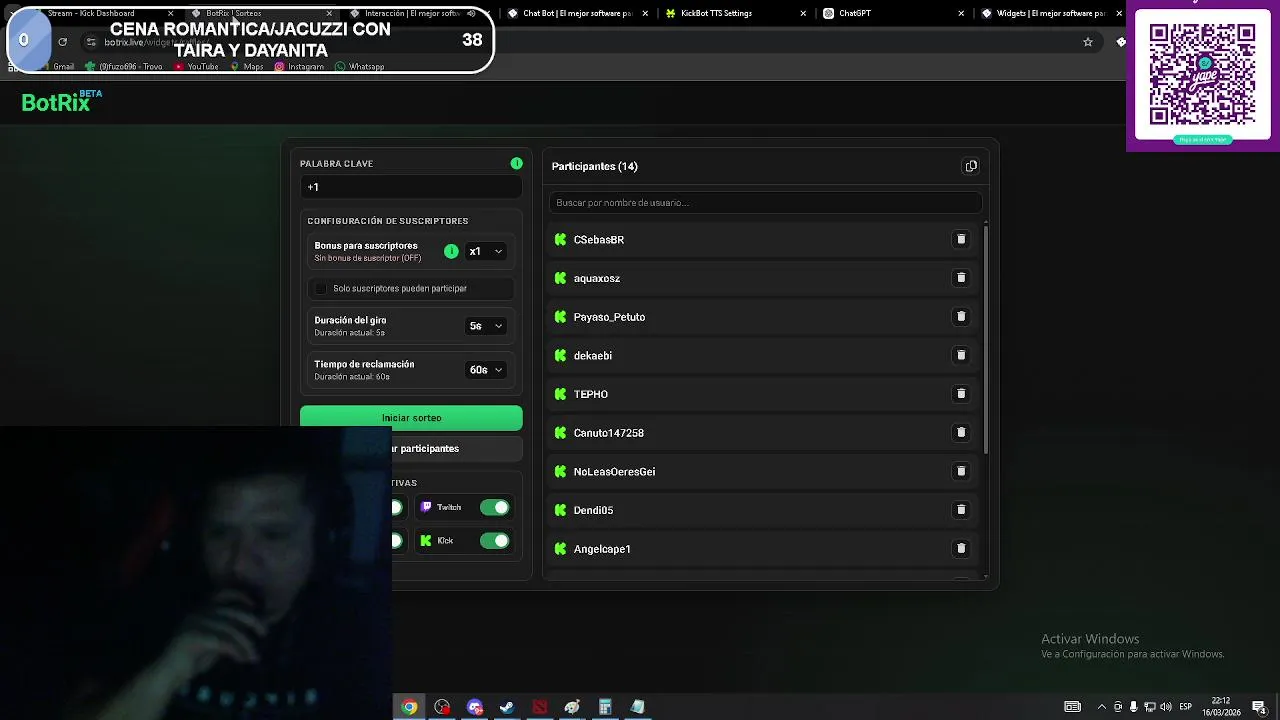Open Tiempo de reclamación 60s dropdown
Screen dimensions: 1280x720
click(486, 370)
